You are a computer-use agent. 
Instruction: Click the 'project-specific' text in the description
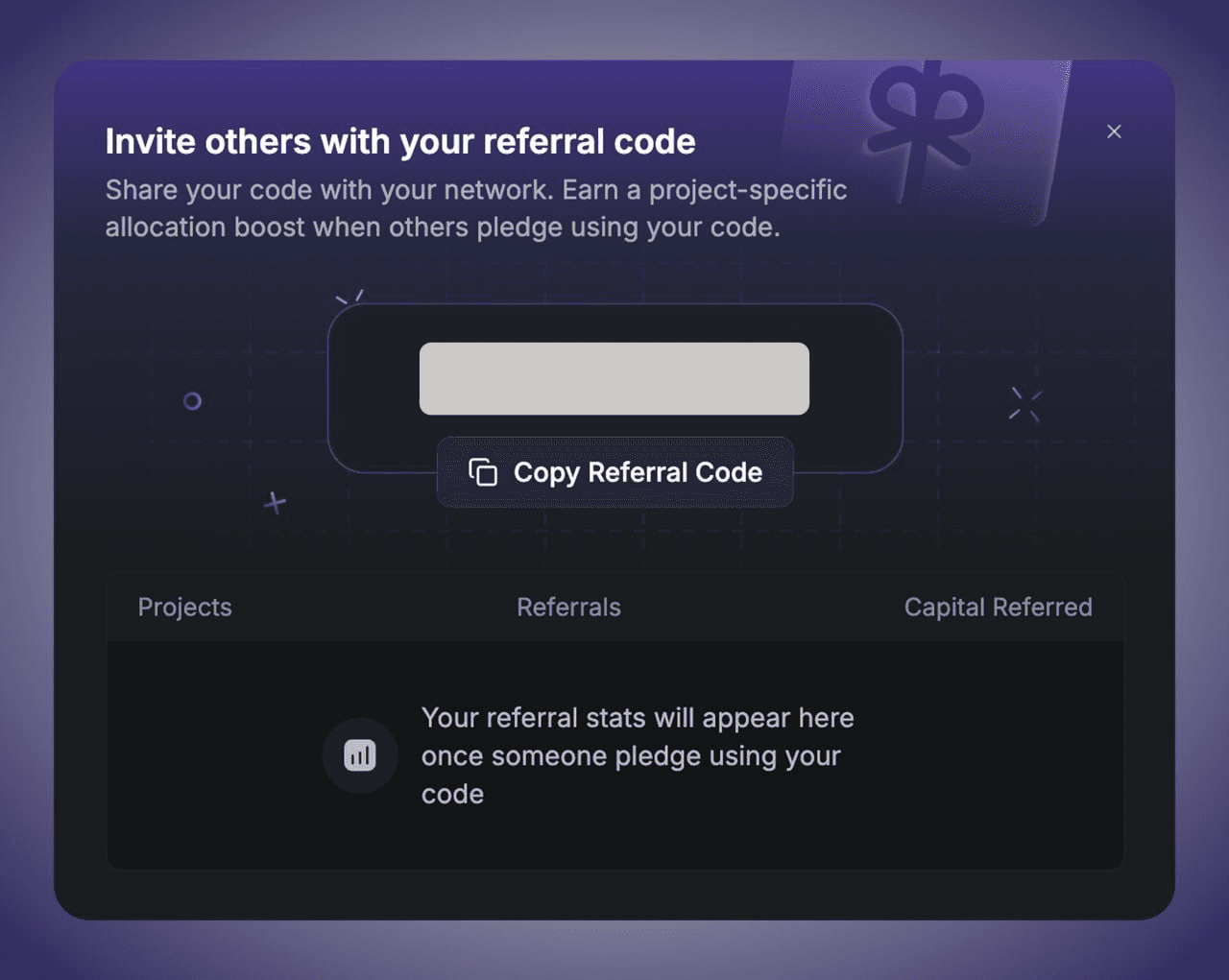pyautogui.click(x=748, y=190)
